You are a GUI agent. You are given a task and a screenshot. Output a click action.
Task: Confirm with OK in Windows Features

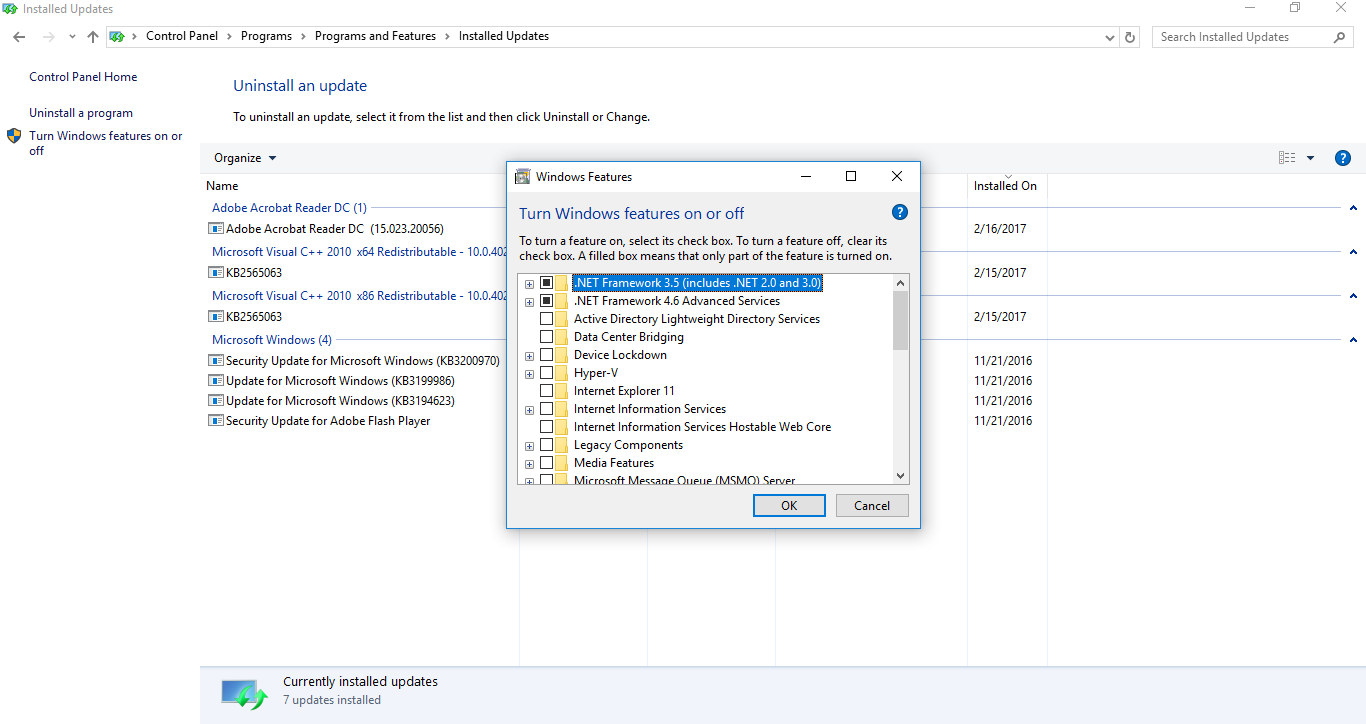(x=789, y=506)
